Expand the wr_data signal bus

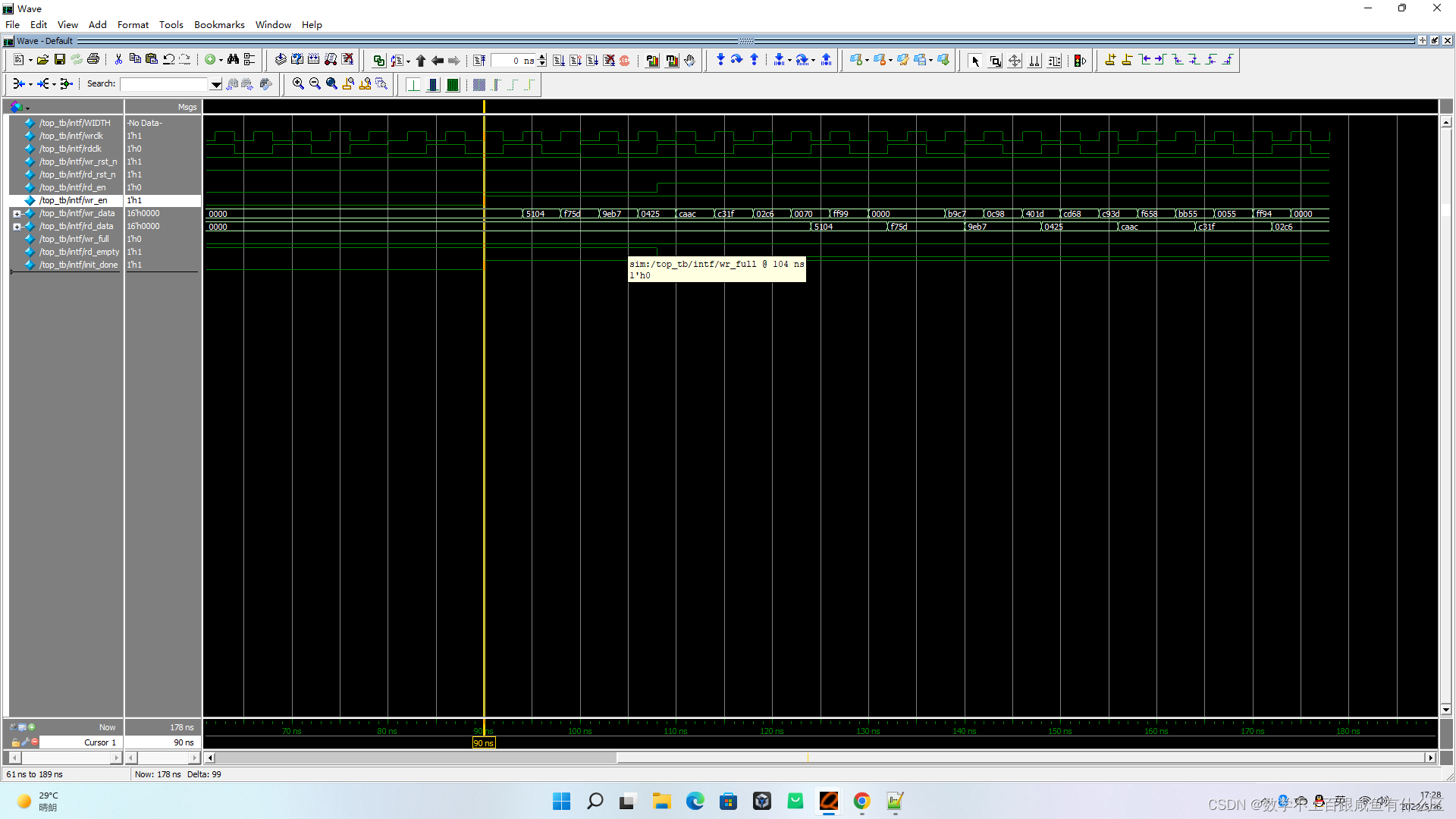pos(17,214)
